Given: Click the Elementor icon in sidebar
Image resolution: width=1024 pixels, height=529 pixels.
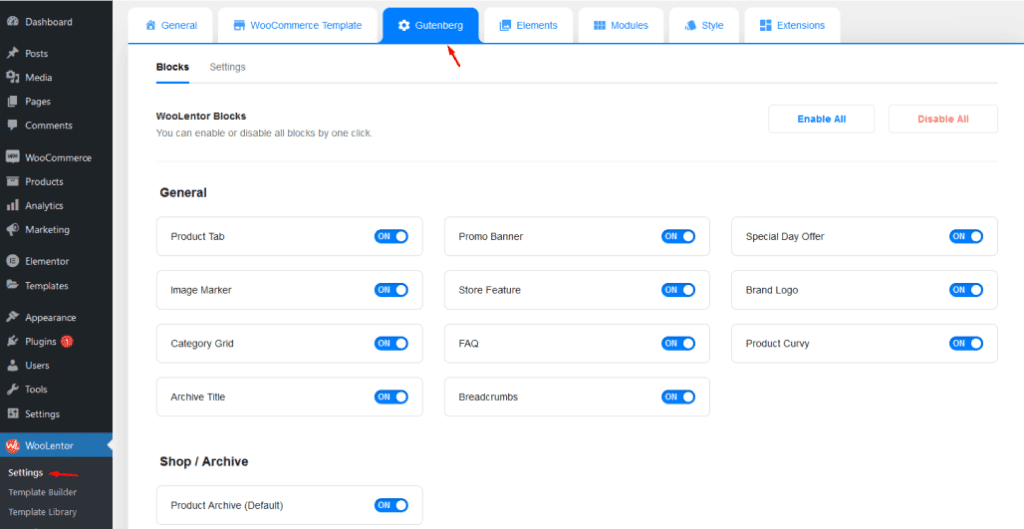Looking at the screenshot, I should pos(12,261).
